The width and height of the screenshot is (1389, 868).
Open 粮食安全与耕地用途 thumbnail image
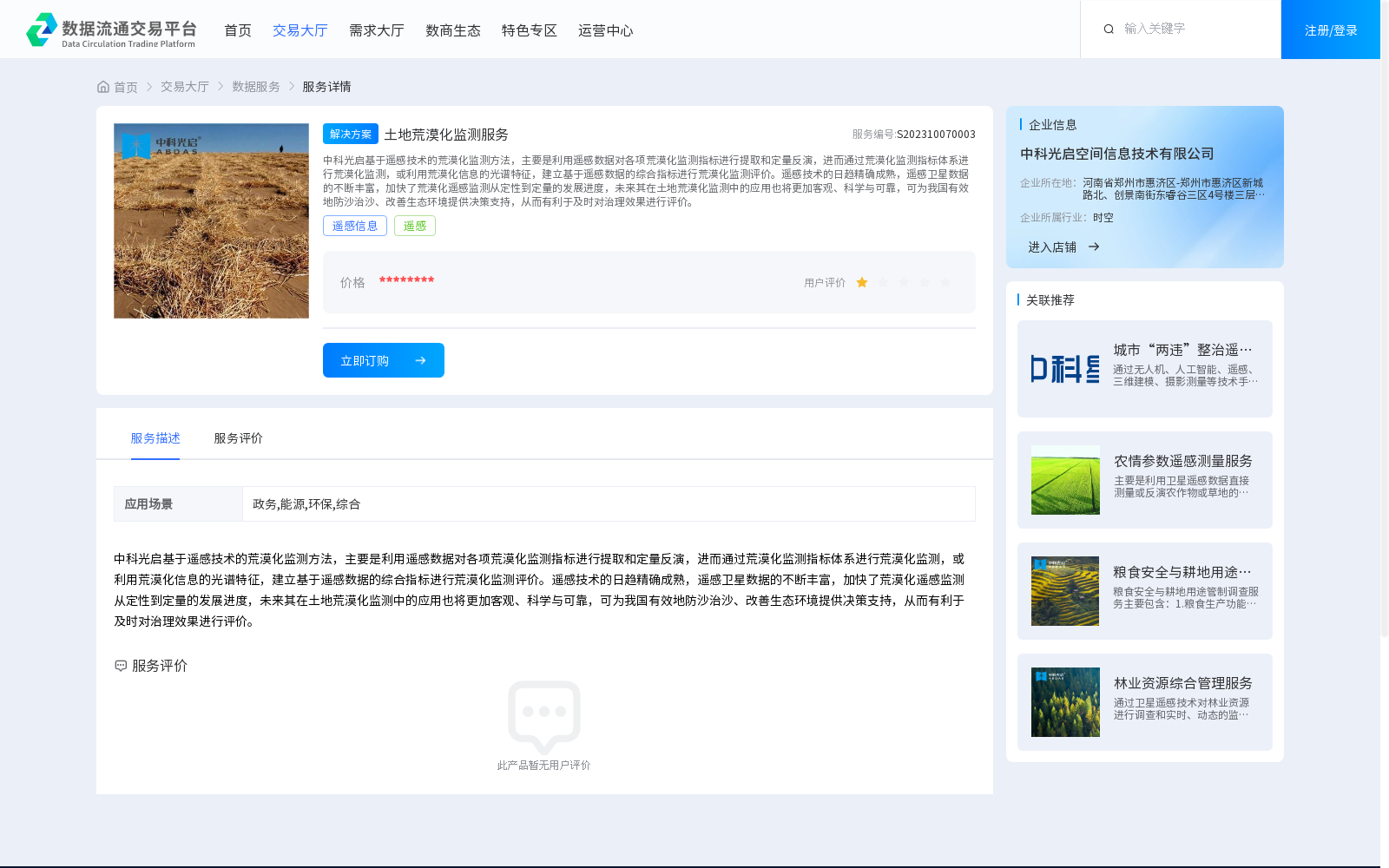(1065, 591)
